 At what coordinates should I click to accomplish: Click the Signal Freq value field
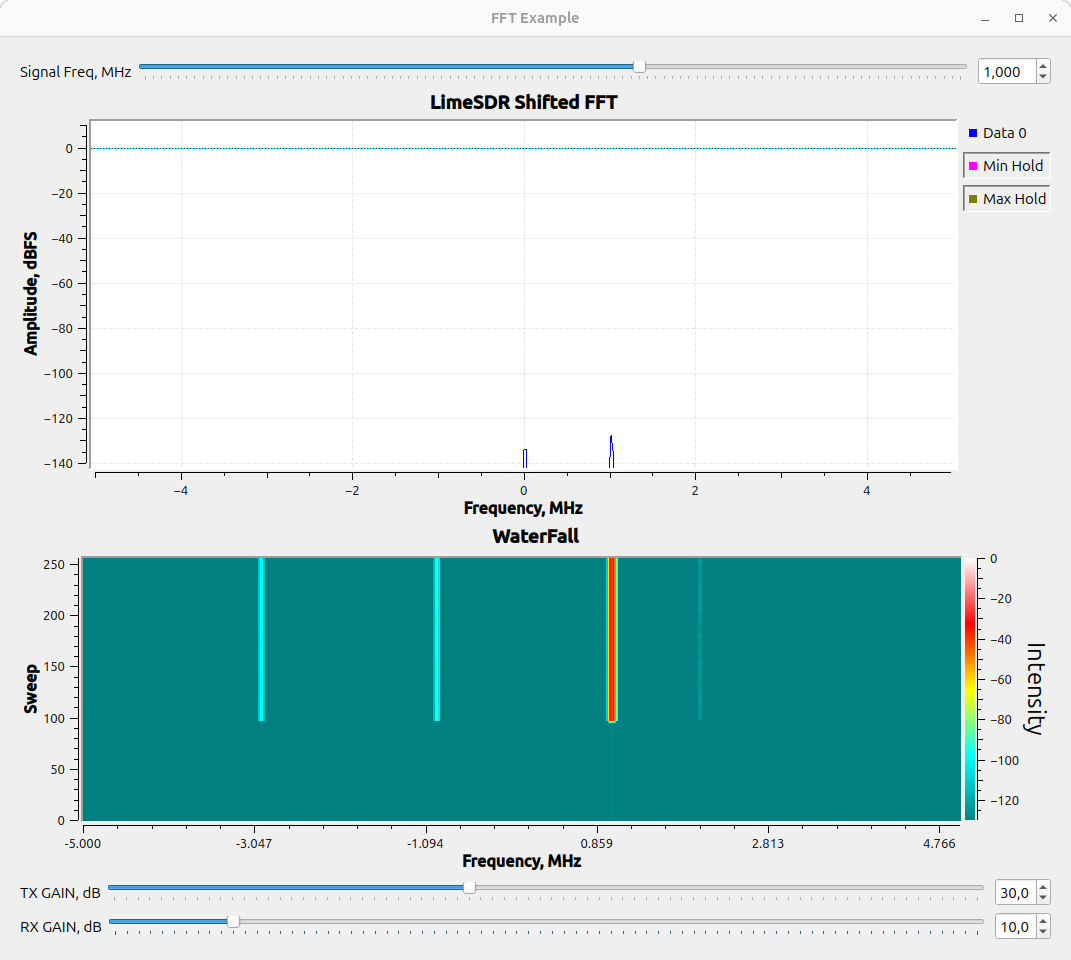1006,72
